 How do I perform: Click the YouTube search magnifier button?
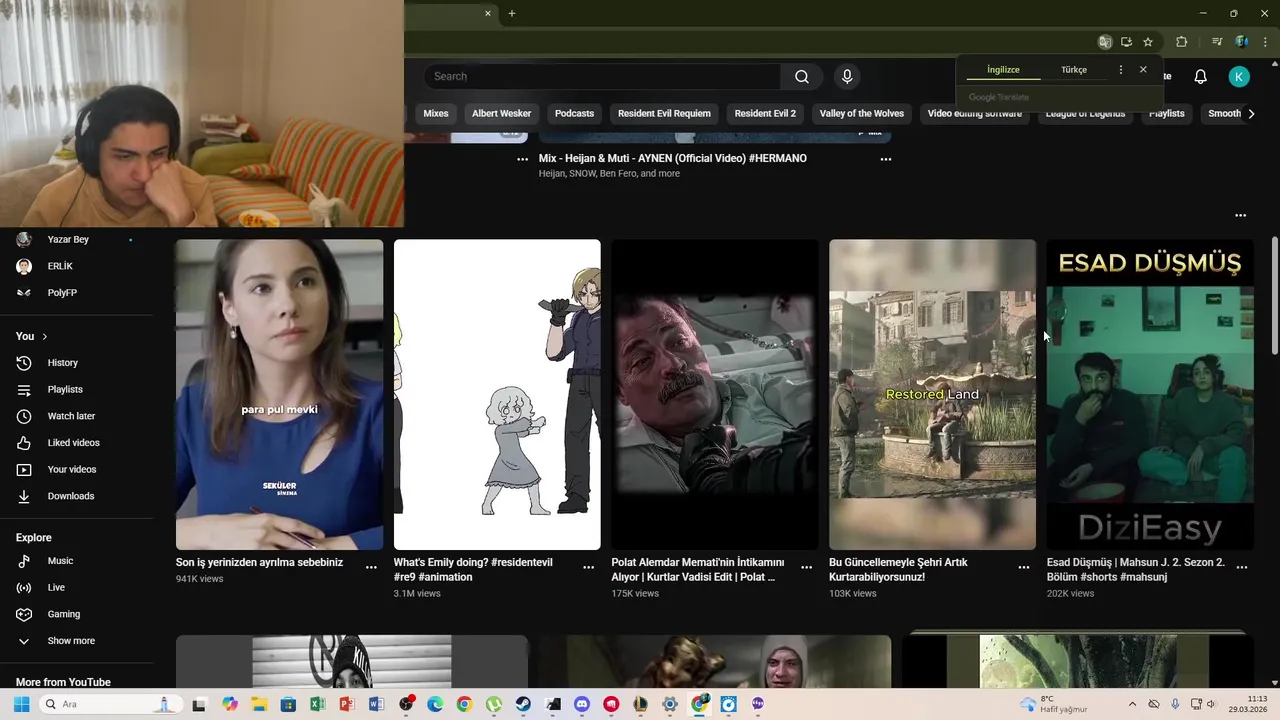(x=802, y=77)
